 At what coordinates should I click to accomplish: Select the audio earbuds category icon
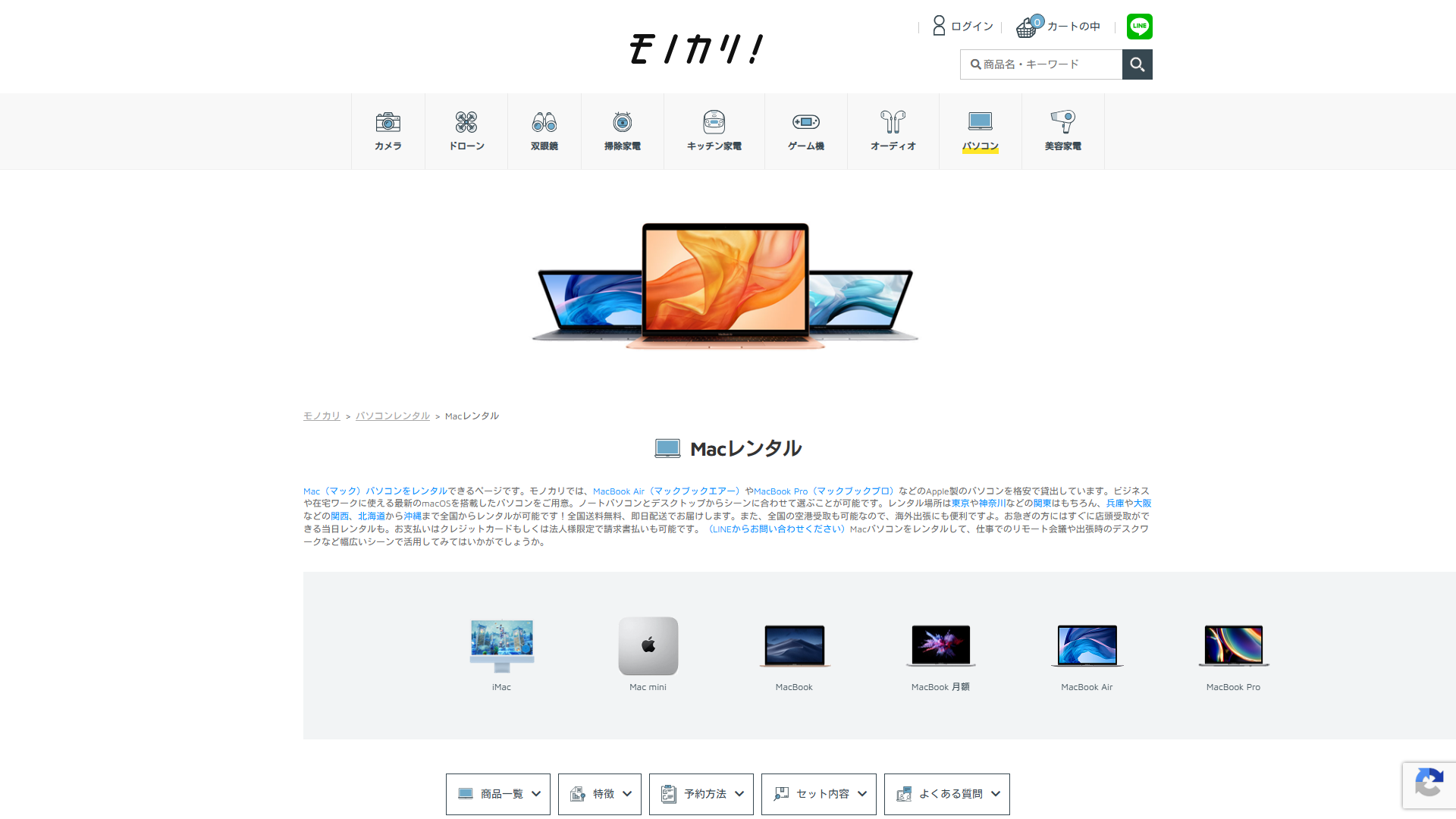click(x=893, y=122)
